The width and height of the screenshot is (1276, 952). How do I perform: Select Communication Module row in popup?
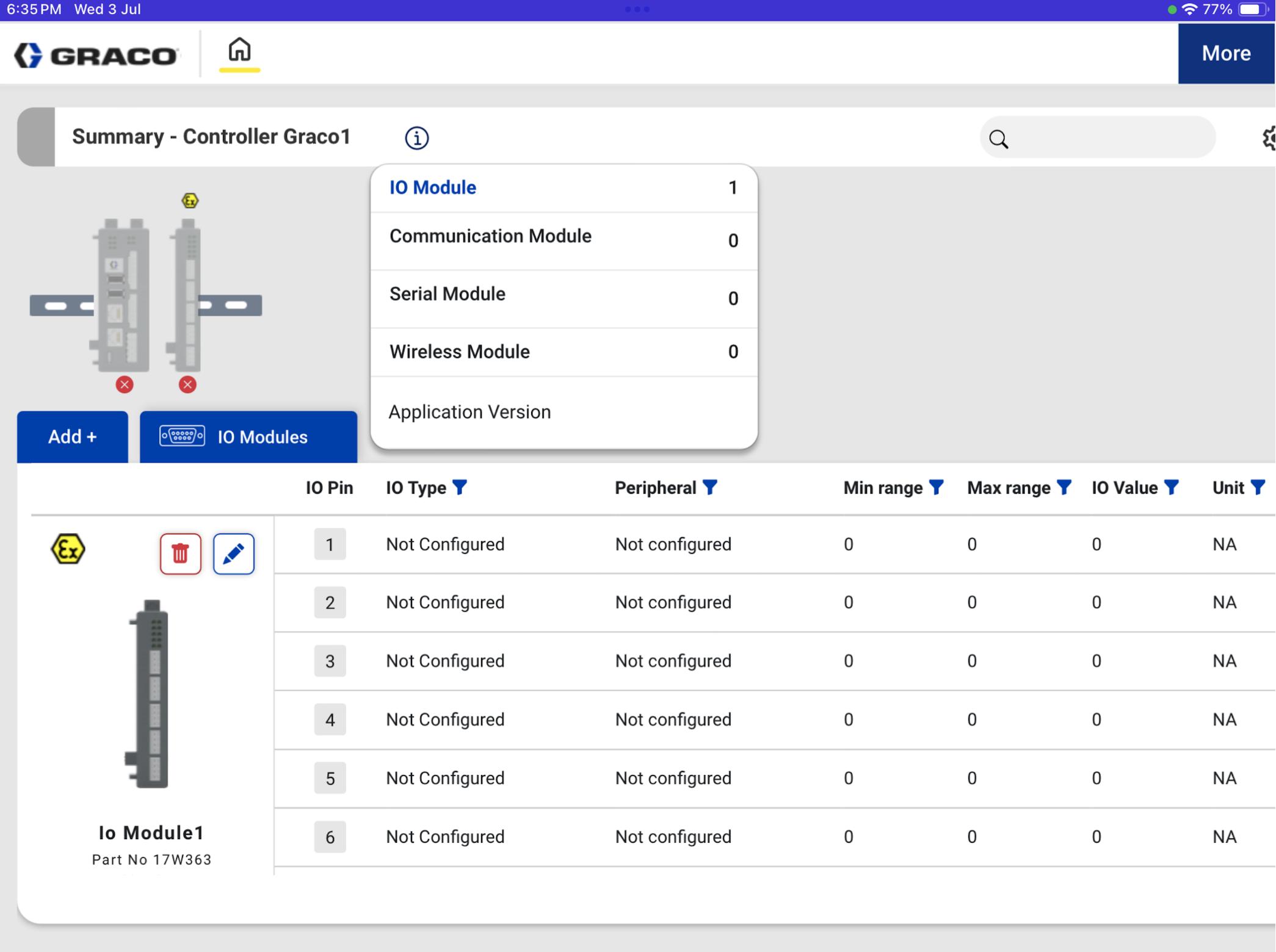[564, 241]
